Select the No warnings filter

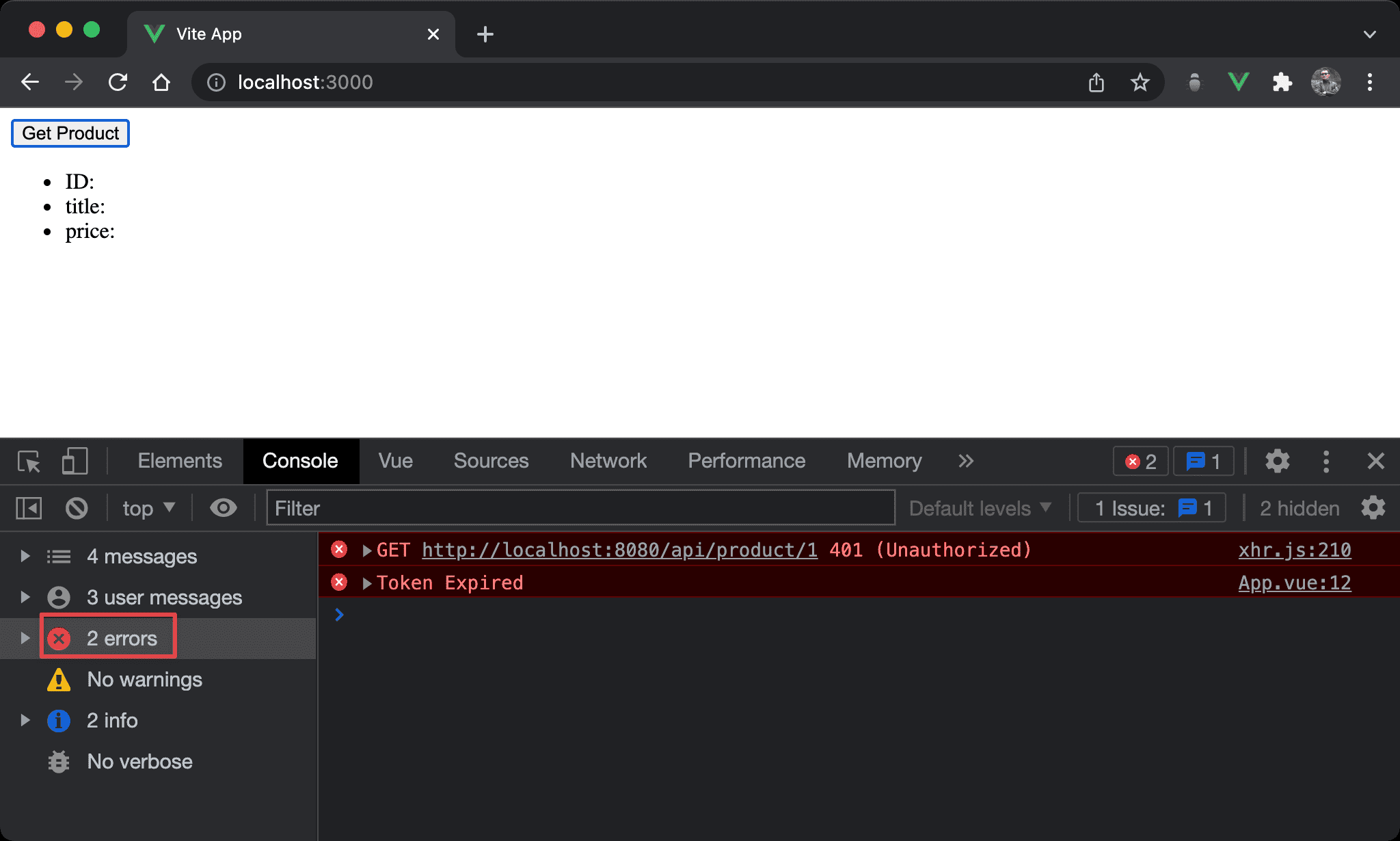tap(157, 680)
